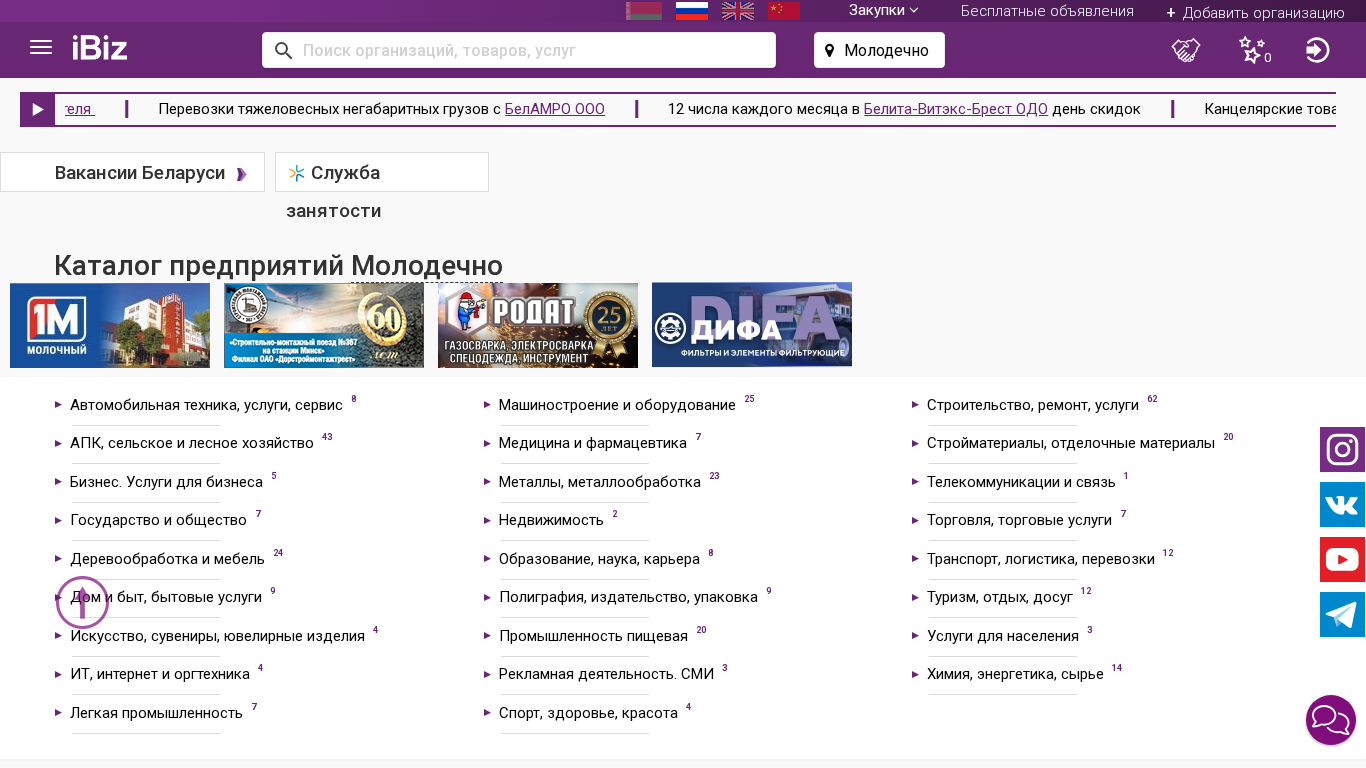
Task: Click the search organizations input field
Action: (530, 50)
